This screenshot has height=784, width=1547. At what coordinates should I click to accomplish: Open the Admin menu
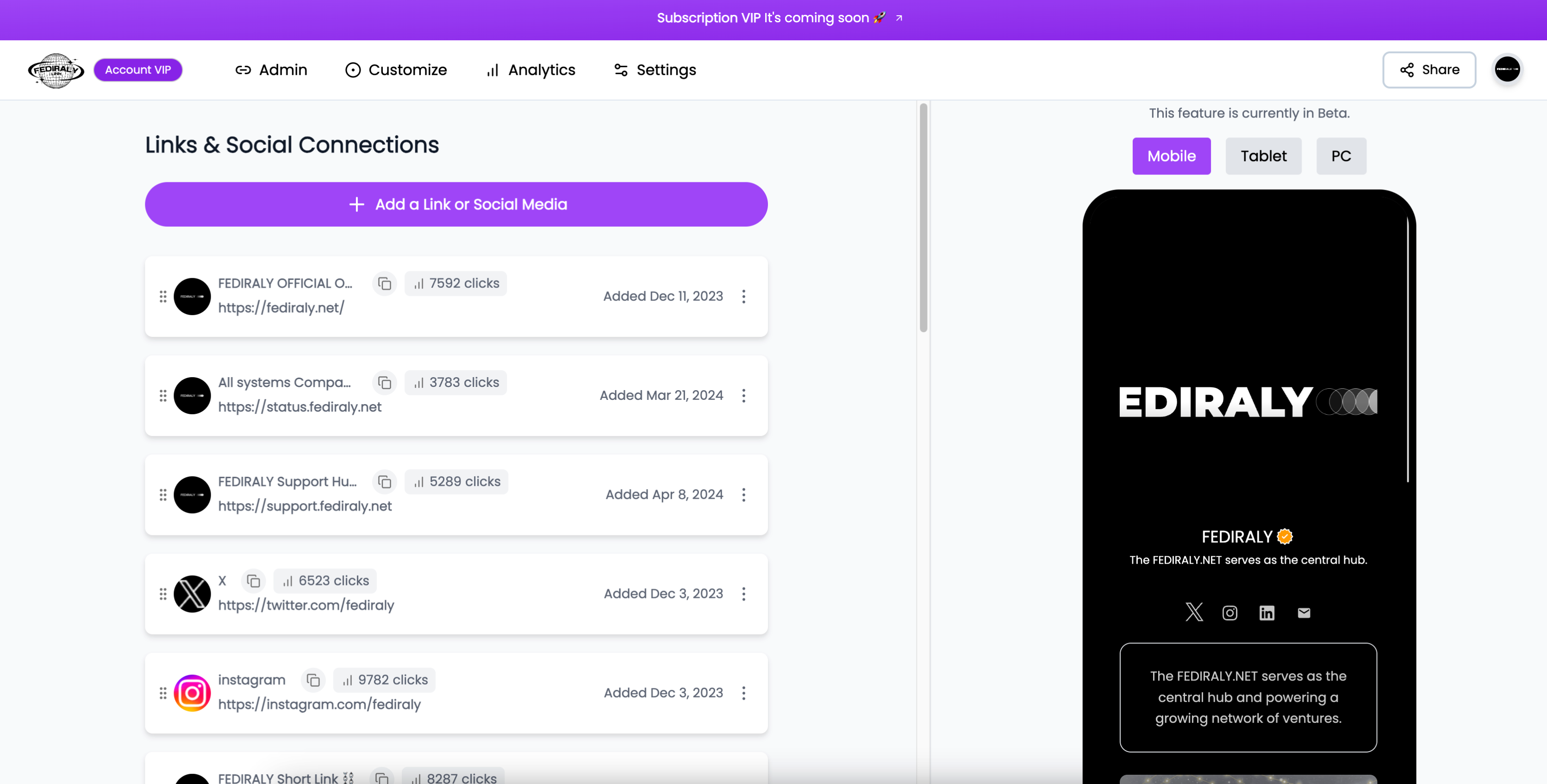click(x=283, y=69)
